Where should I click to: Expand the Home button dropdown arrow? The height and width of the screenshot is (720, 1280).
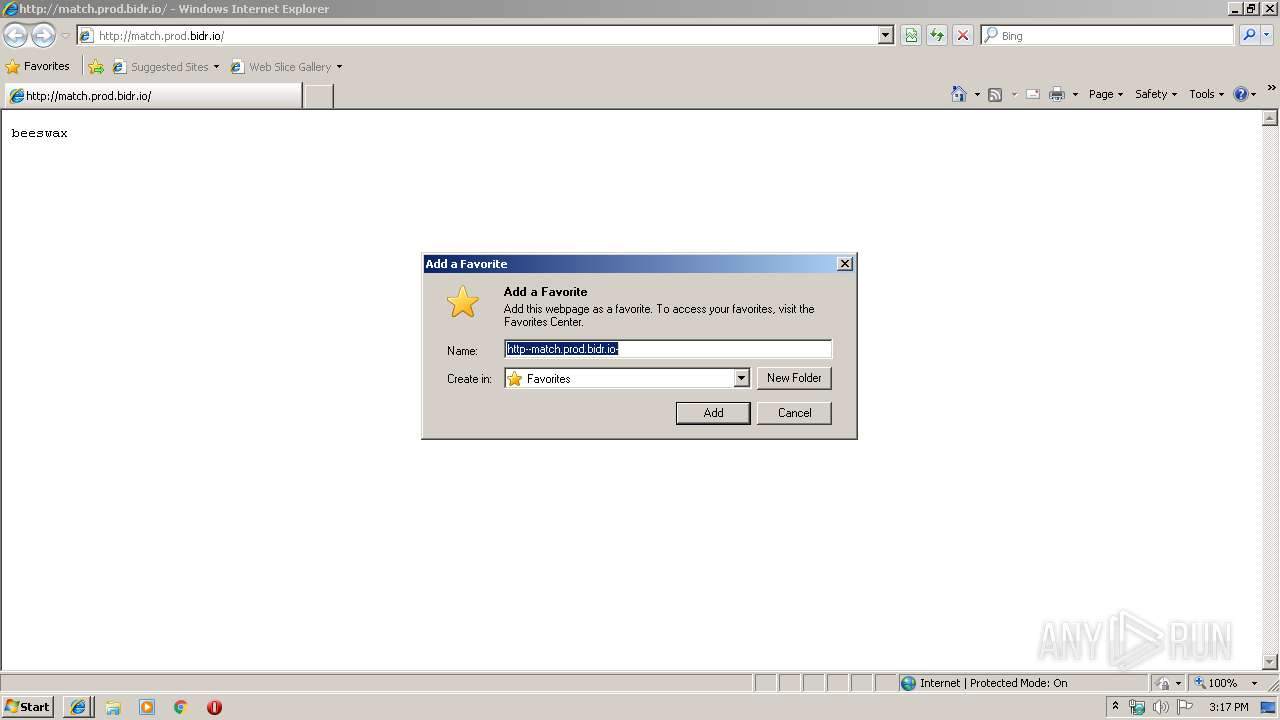(977, 94)
